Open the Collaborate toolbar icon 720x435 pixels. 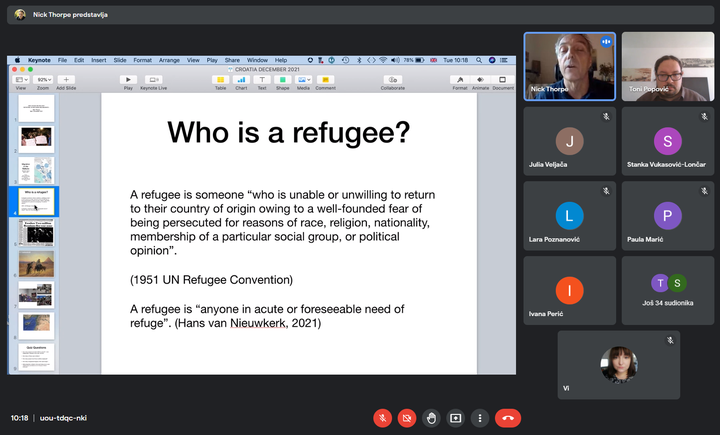393,79
